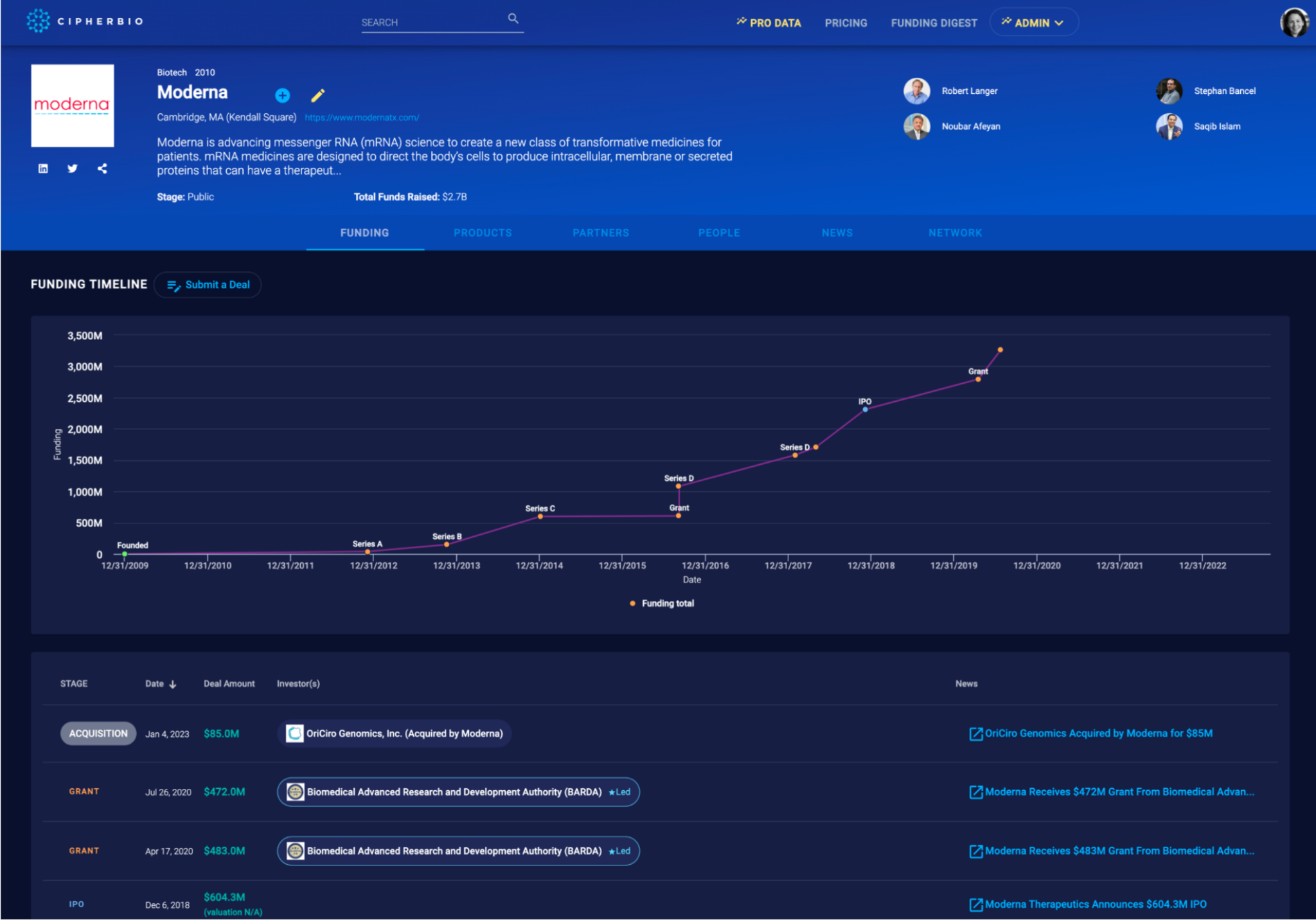The image size is (1316, 920).
Task: Click Stephan Bancel's profile photo
Action: click(x=1169, y=91)
